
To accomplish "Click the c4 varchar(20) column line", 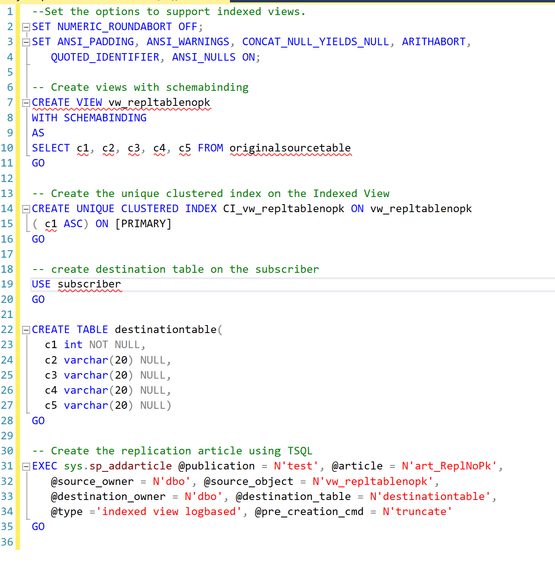I will (x=107, y=391).
